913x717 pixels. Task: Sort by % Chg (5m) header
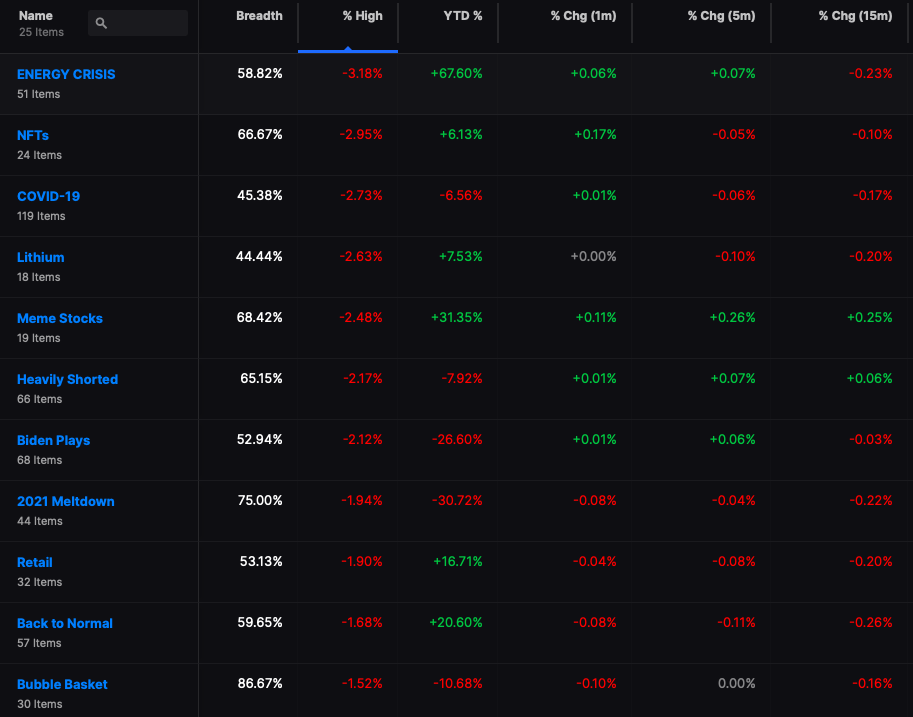pyautogui.click(x=721, y=16)
